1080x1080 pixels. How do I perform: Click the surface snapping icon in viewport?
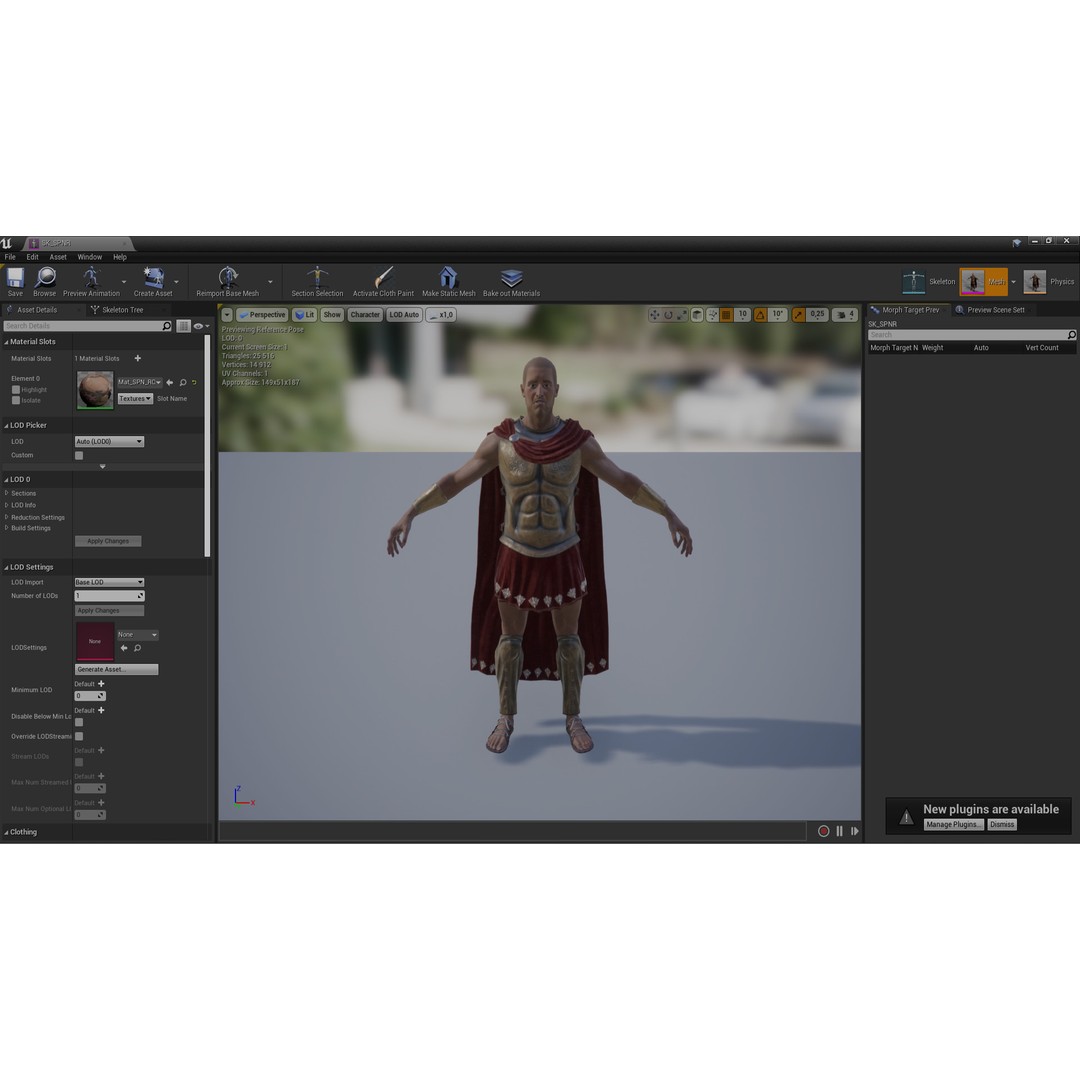[x=712, y=315]
